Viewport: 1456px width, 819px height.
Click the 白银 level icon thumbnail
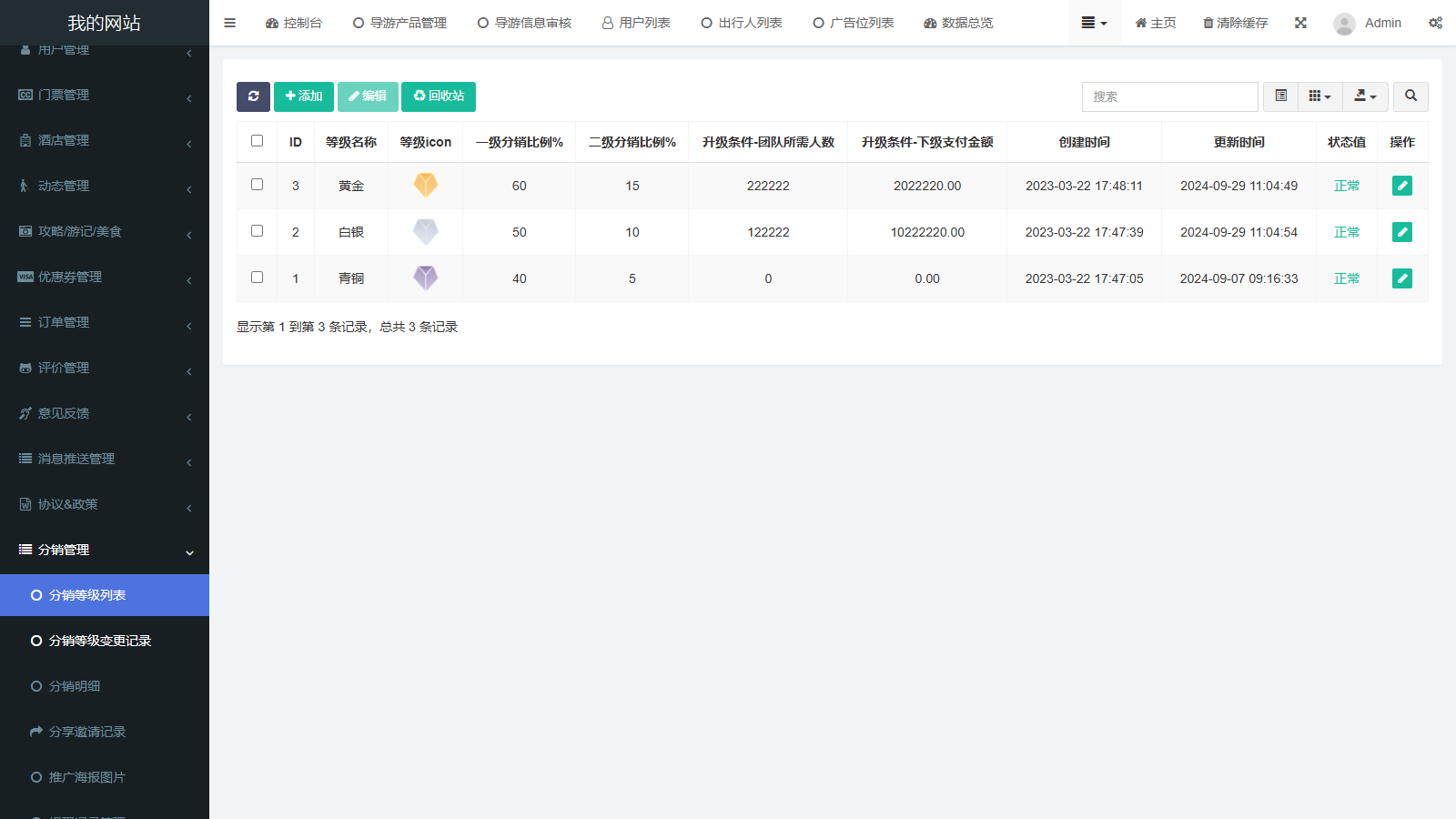pyautogui.click(x=425, y=232)
